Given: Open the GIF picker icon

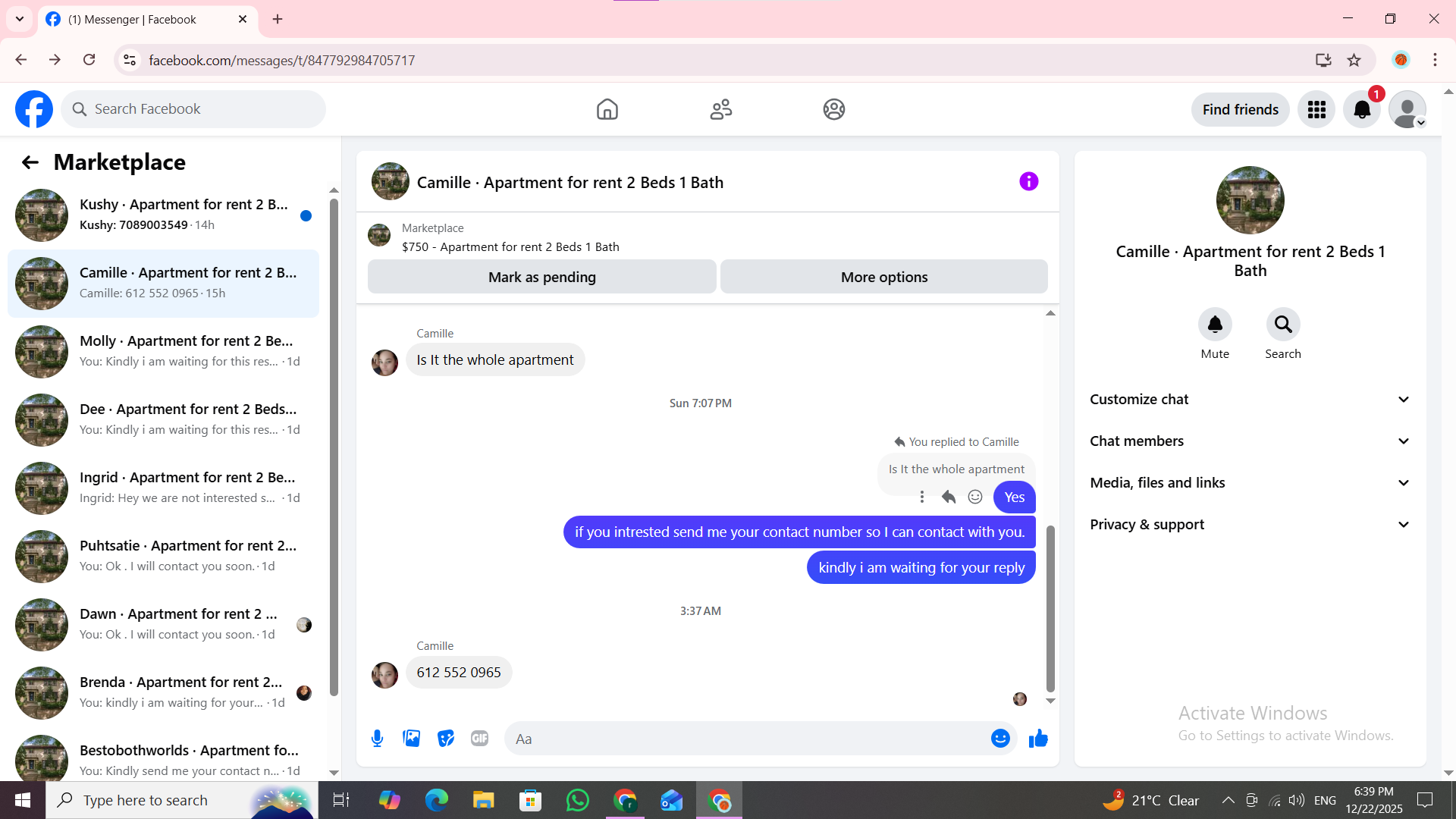Looking at the screenshot, I should [479, 738].
